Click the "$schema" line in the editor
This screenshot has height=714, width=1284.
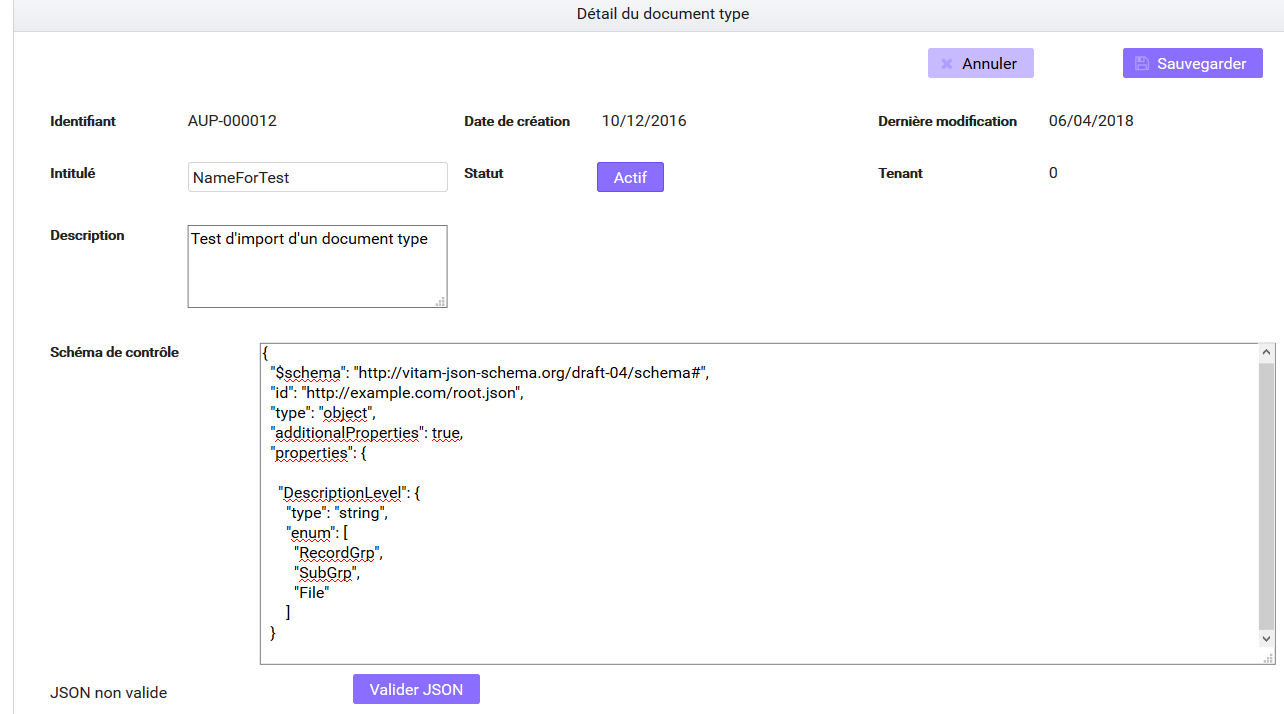pyautogui.click(x=490, y=373)
